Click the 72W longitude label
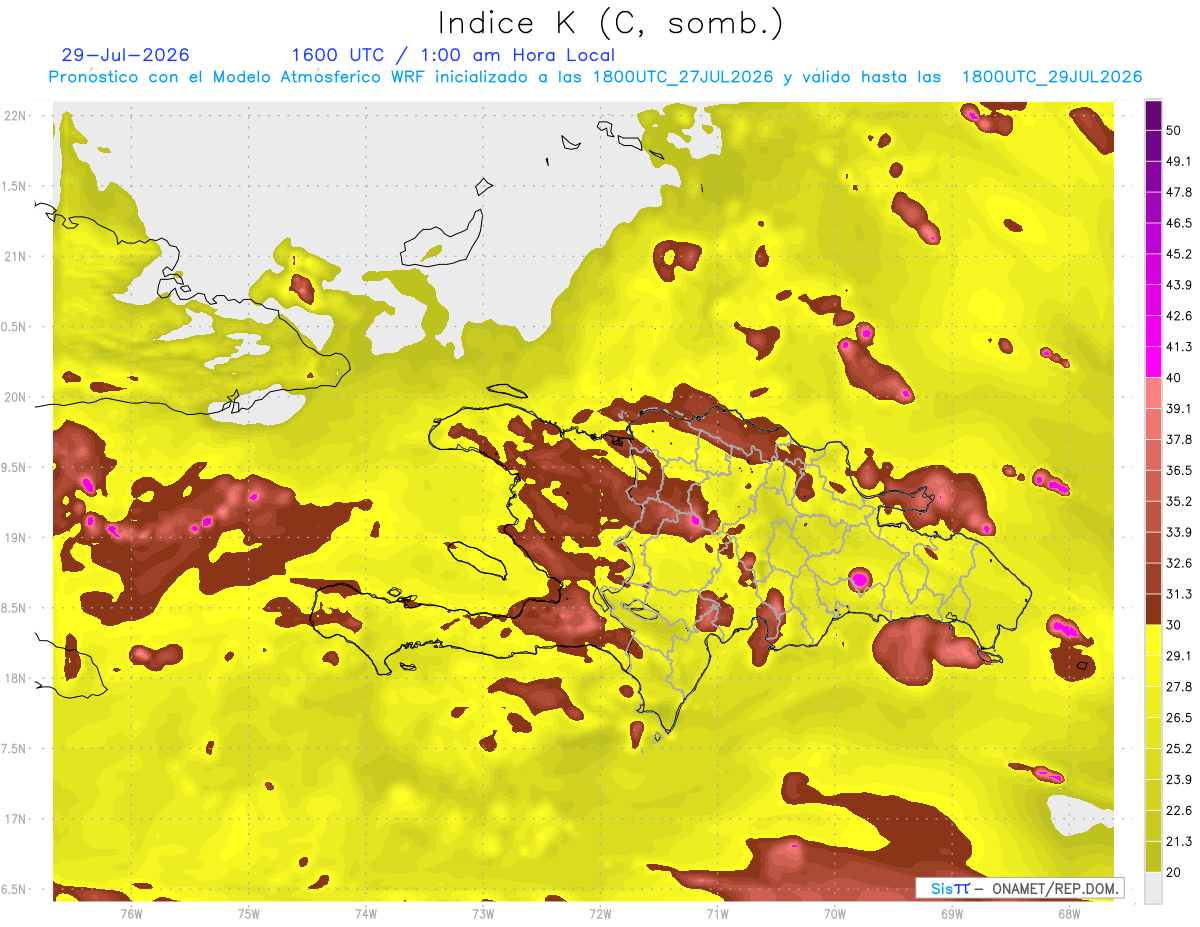The width and height of the screenshot is (1200, 927). pos(600,913)
